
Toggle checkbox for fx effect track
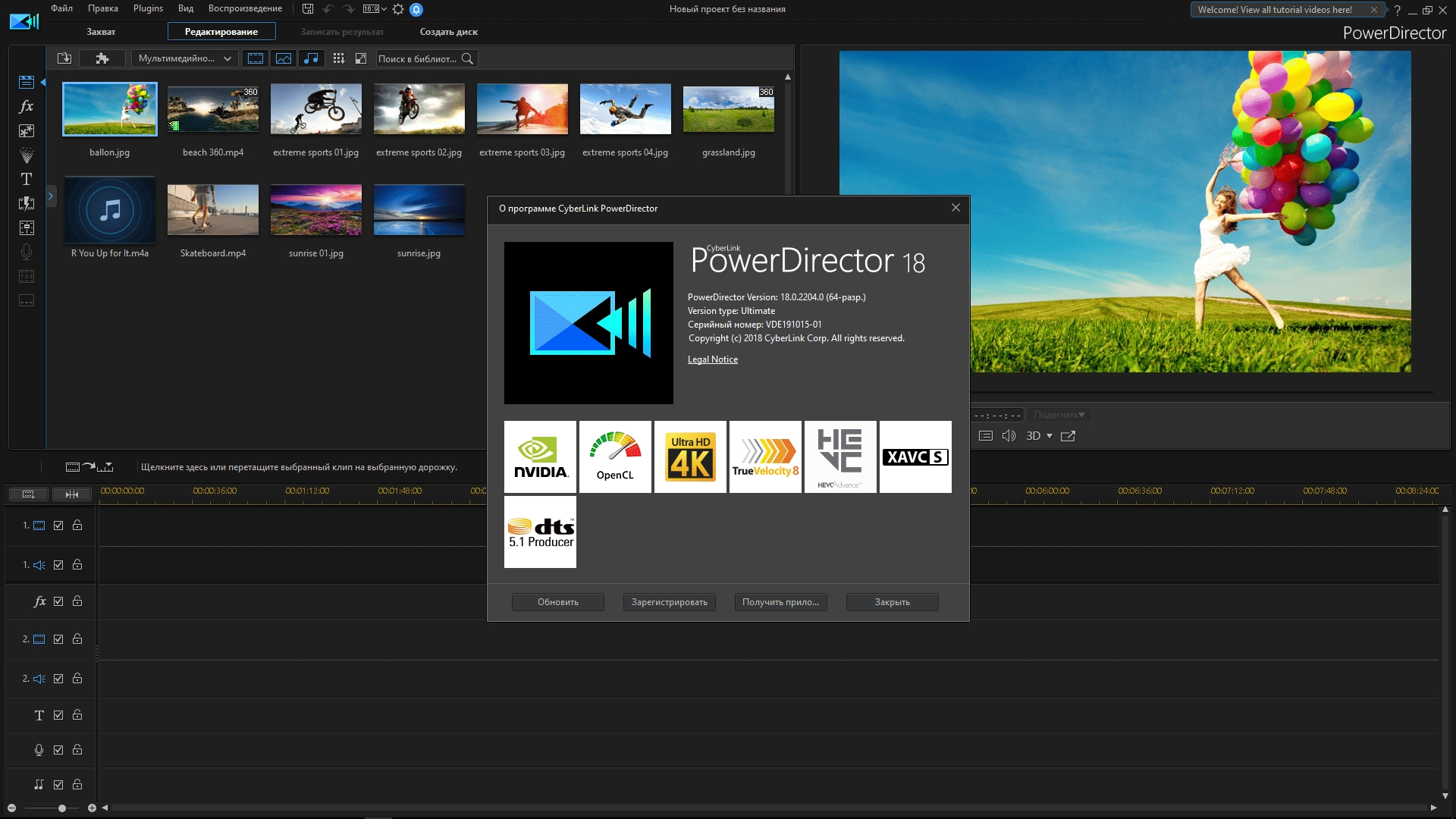58,601
